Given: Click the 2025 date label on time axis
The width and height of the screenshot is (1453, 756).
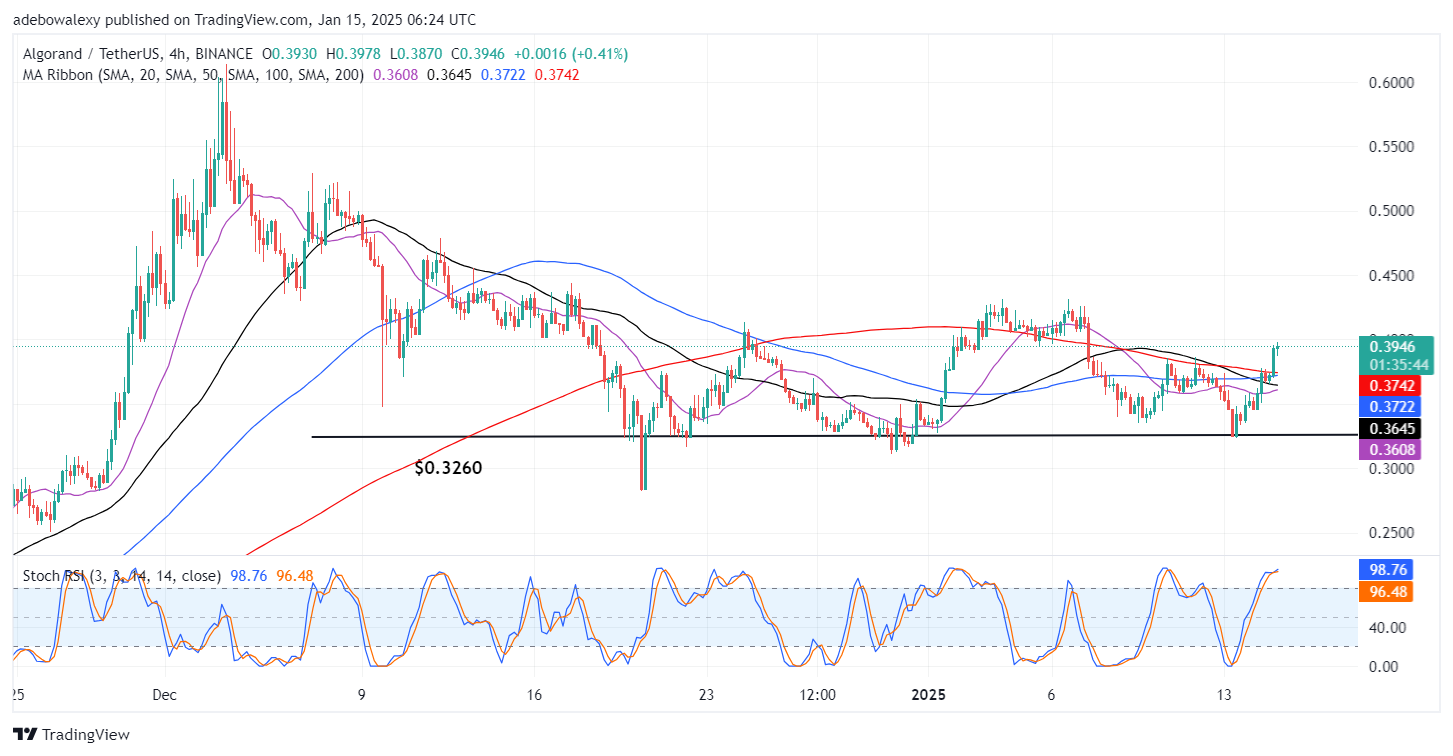Looking at the screenshot, I should 927,695.
